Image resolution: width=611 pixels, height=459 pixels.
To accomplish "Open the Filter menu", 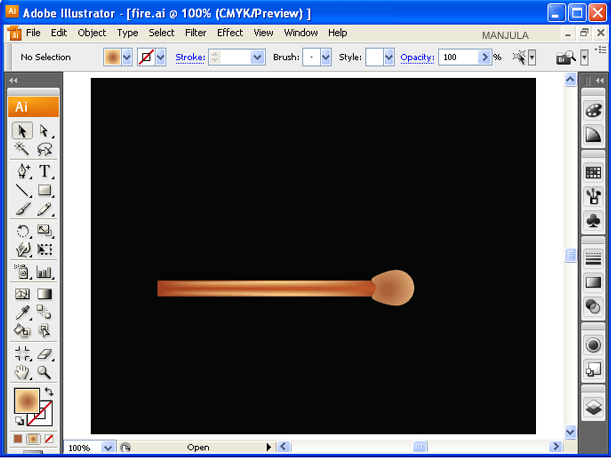I will coord(196,33).
